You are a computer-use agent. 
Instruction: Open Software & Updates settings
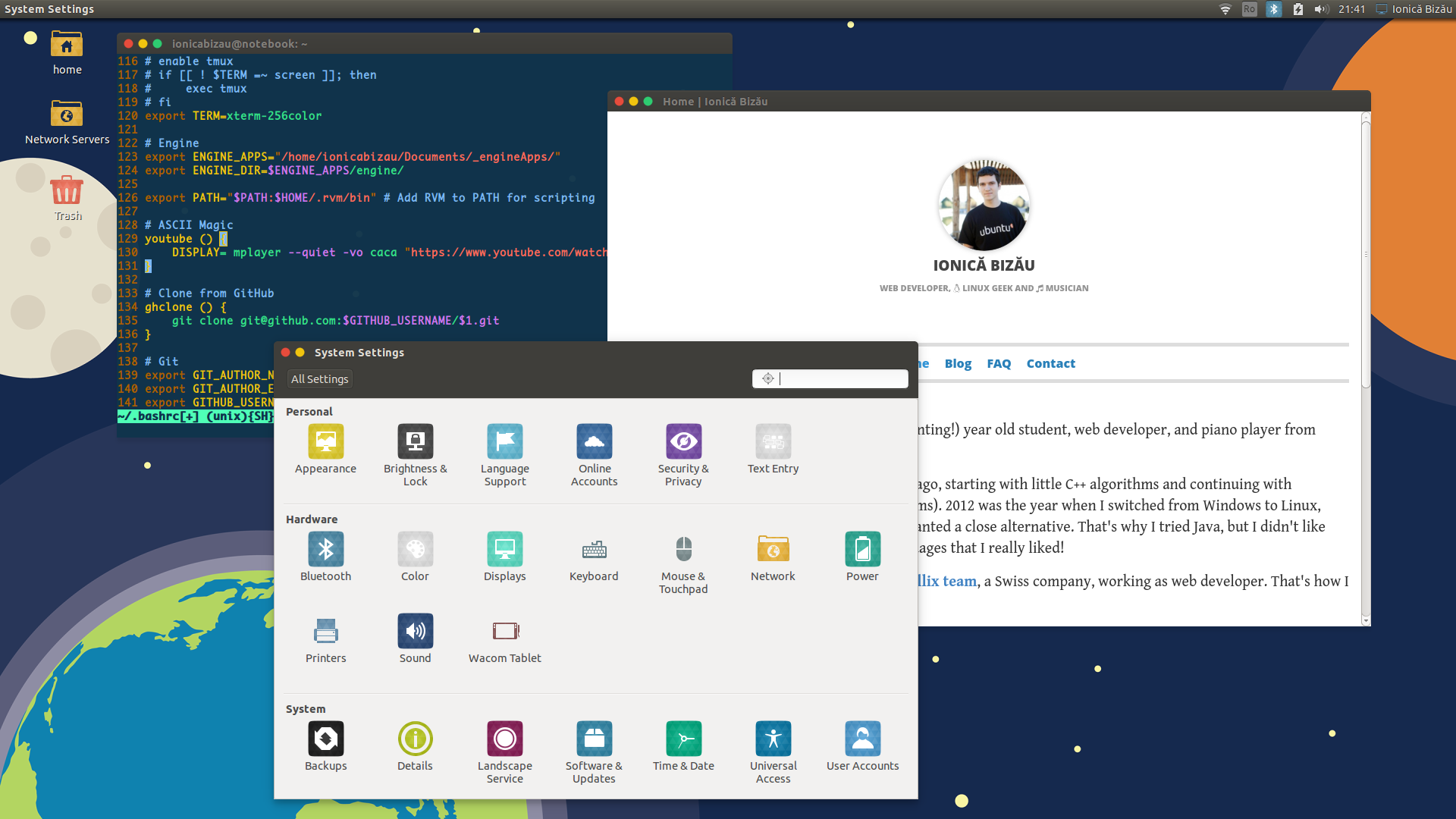594,739
